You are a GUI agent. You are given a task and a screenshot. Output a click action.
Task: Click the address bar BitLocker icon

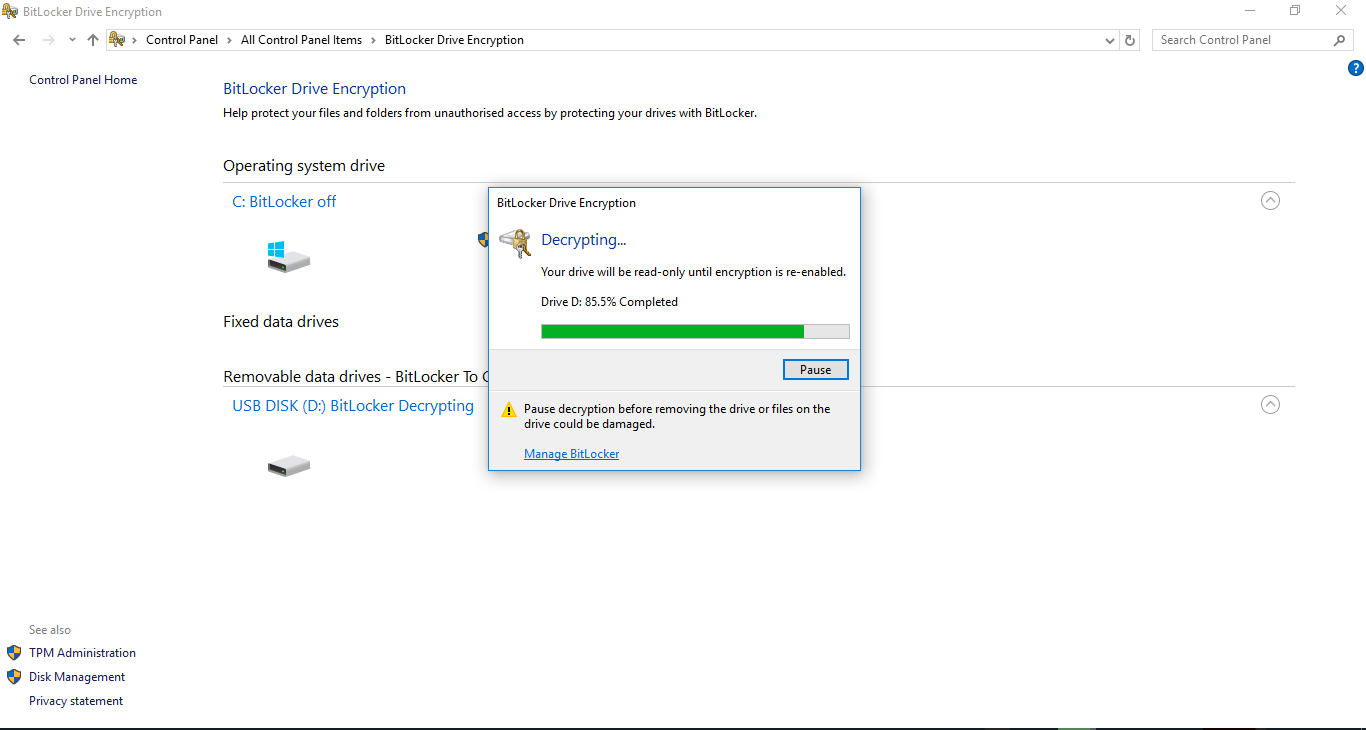pyautogui.click(x=117, y=40)
